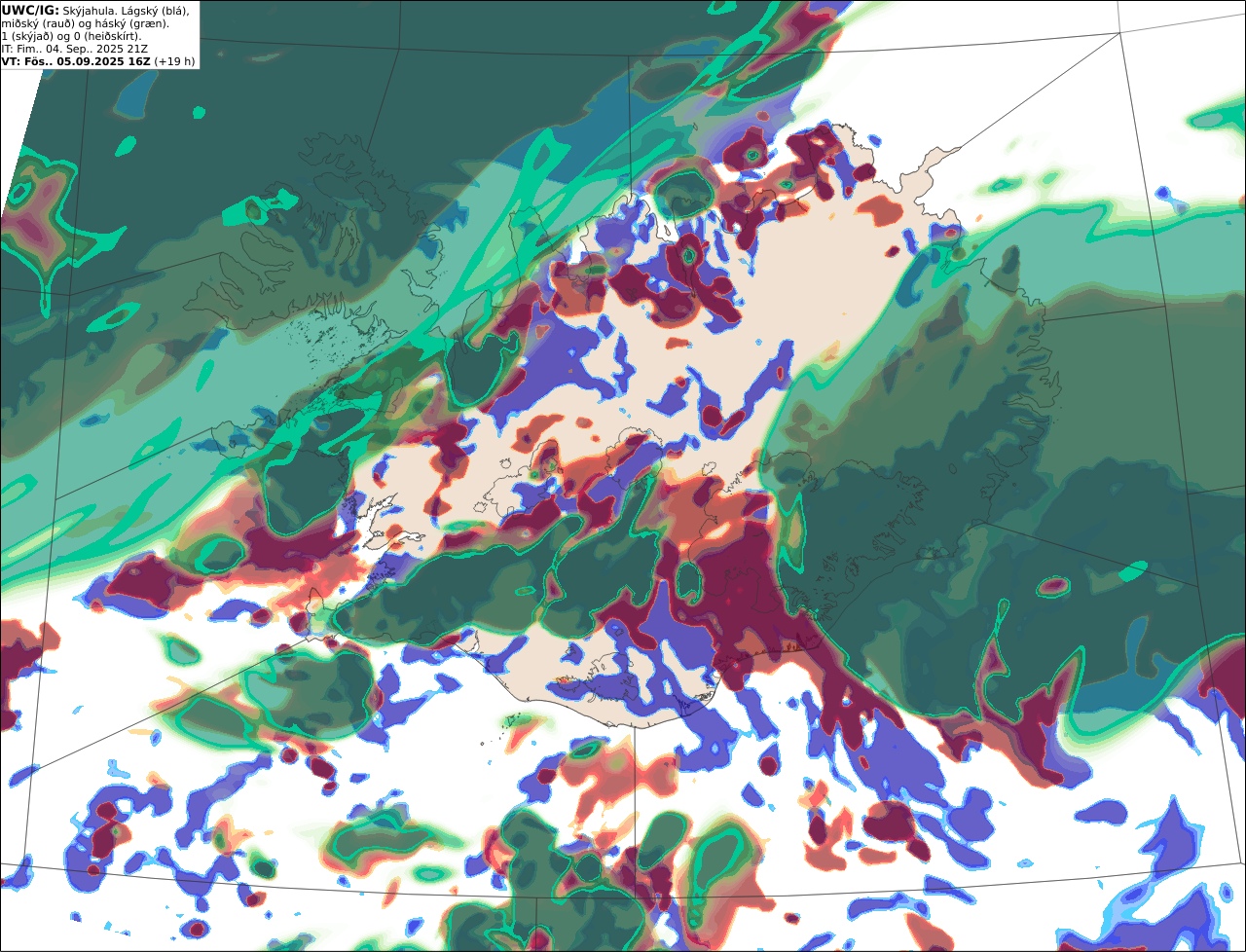Click the "UWC/IG:" title label
The image size is (1246, 952).
tap(30, 11)
